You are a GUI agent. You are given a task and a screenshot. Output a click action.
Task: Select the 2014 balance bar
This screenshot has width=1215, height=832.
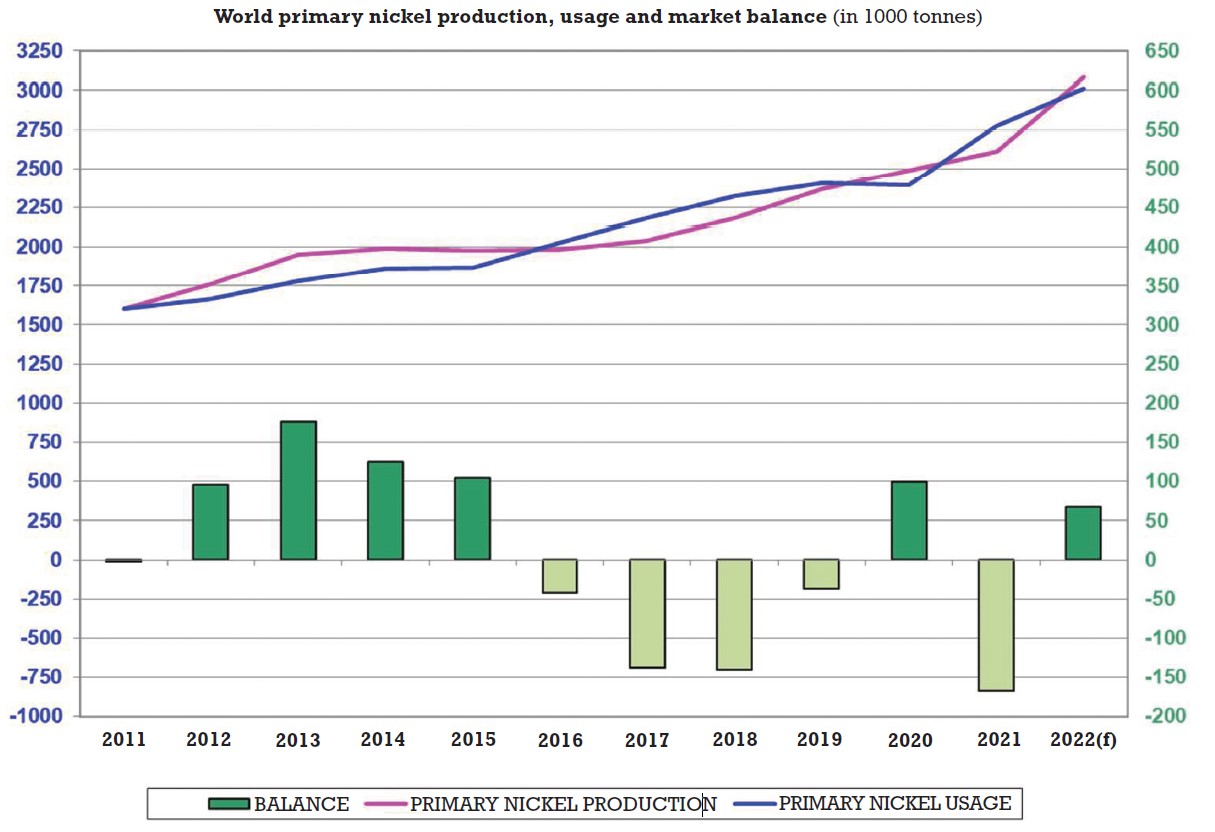(385, 511)
